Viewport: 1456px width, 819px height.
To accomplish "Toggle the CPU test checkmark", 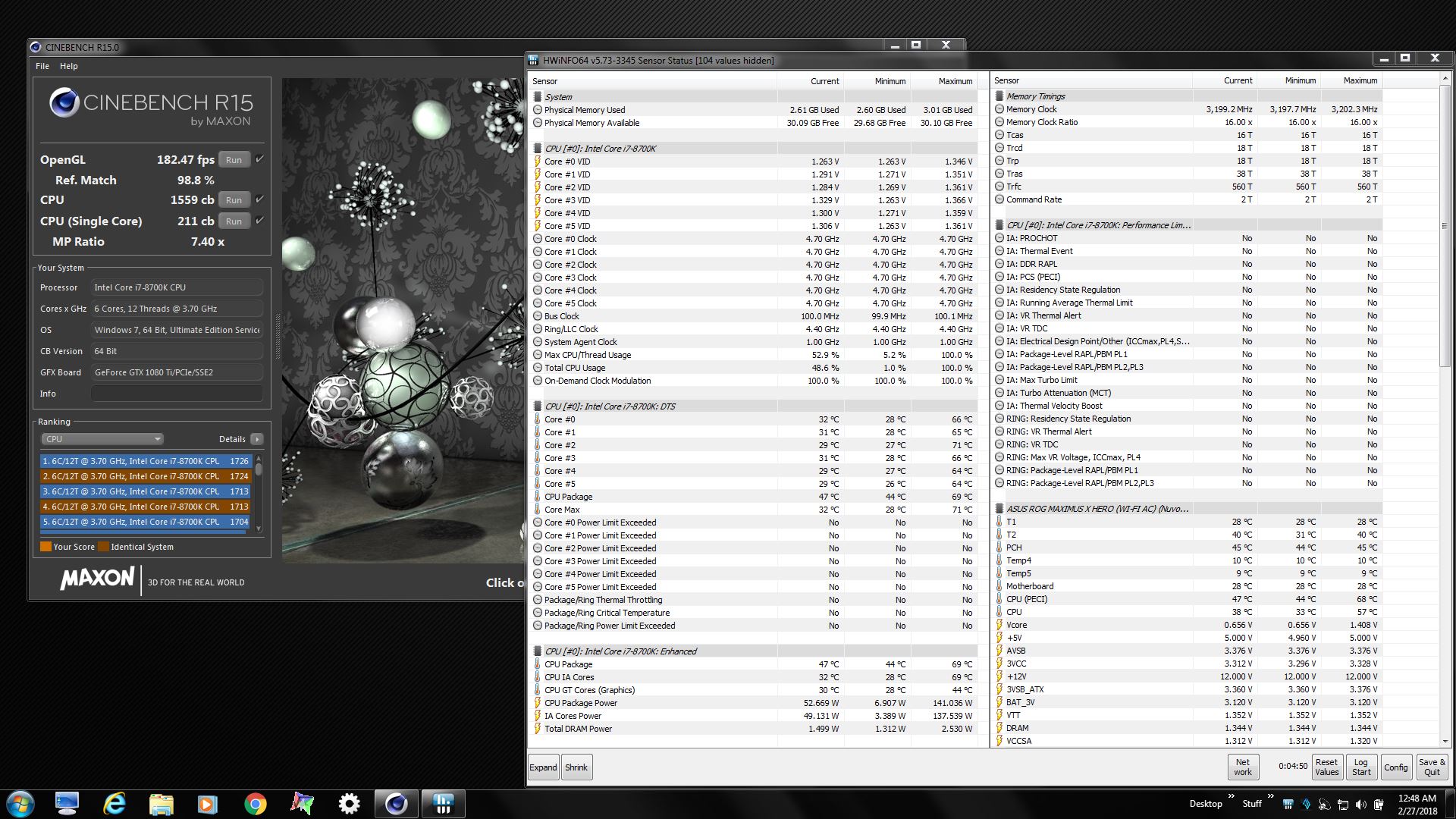I will point(260,199).
